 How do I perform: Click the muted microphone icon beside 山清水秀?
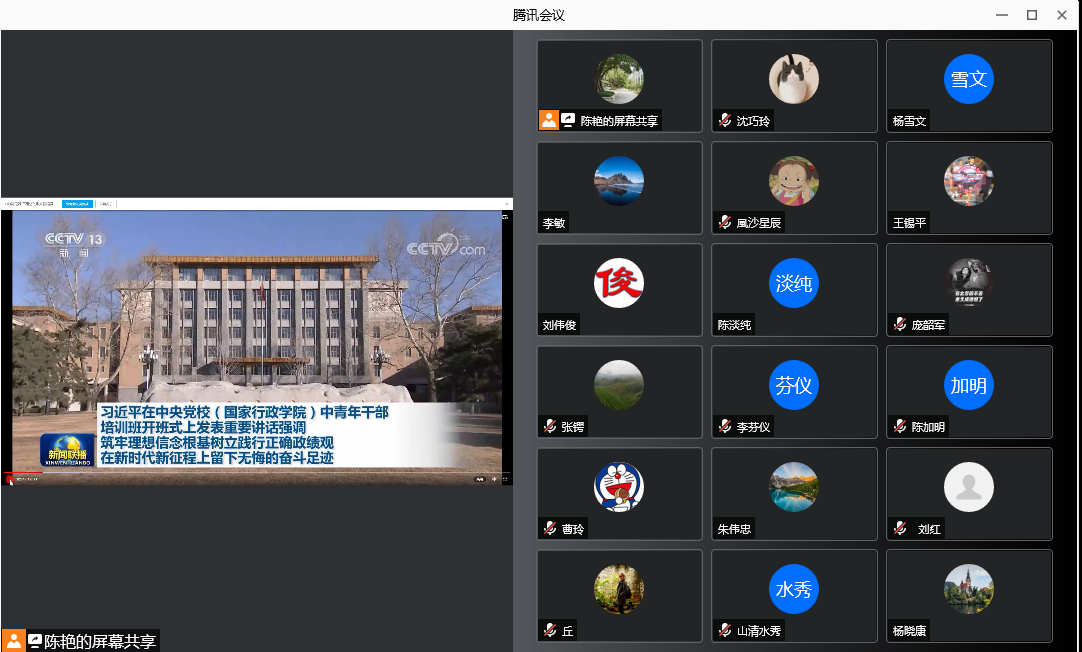pos(725,630)
